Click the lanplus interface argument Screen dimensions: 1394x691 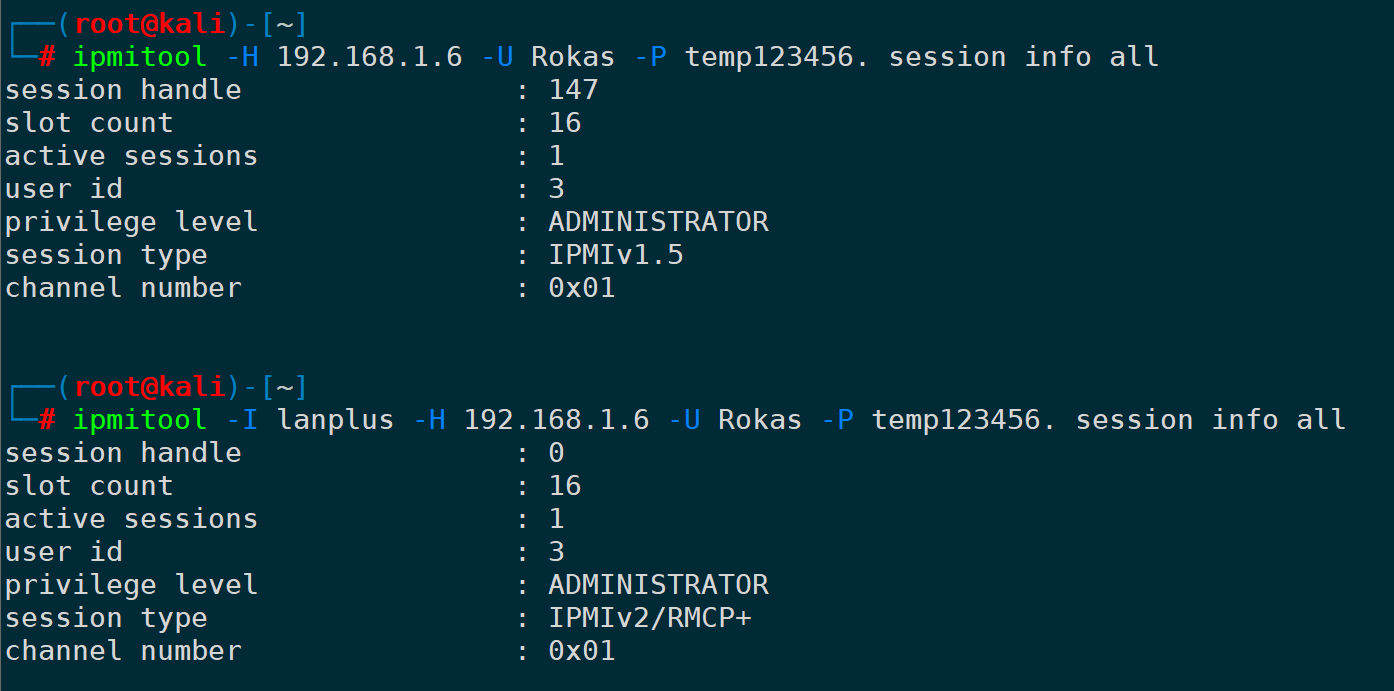pos(335,420)
